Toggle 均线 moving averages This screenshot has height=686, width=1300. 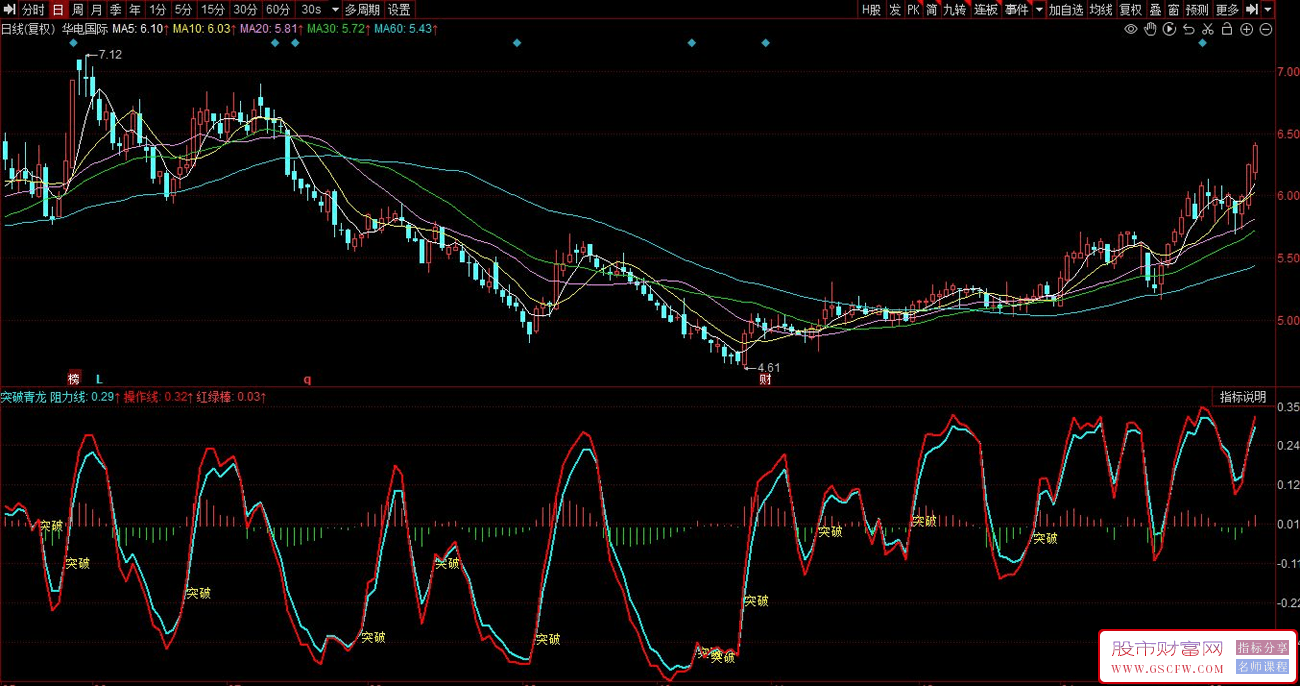tap(1101, 9)
